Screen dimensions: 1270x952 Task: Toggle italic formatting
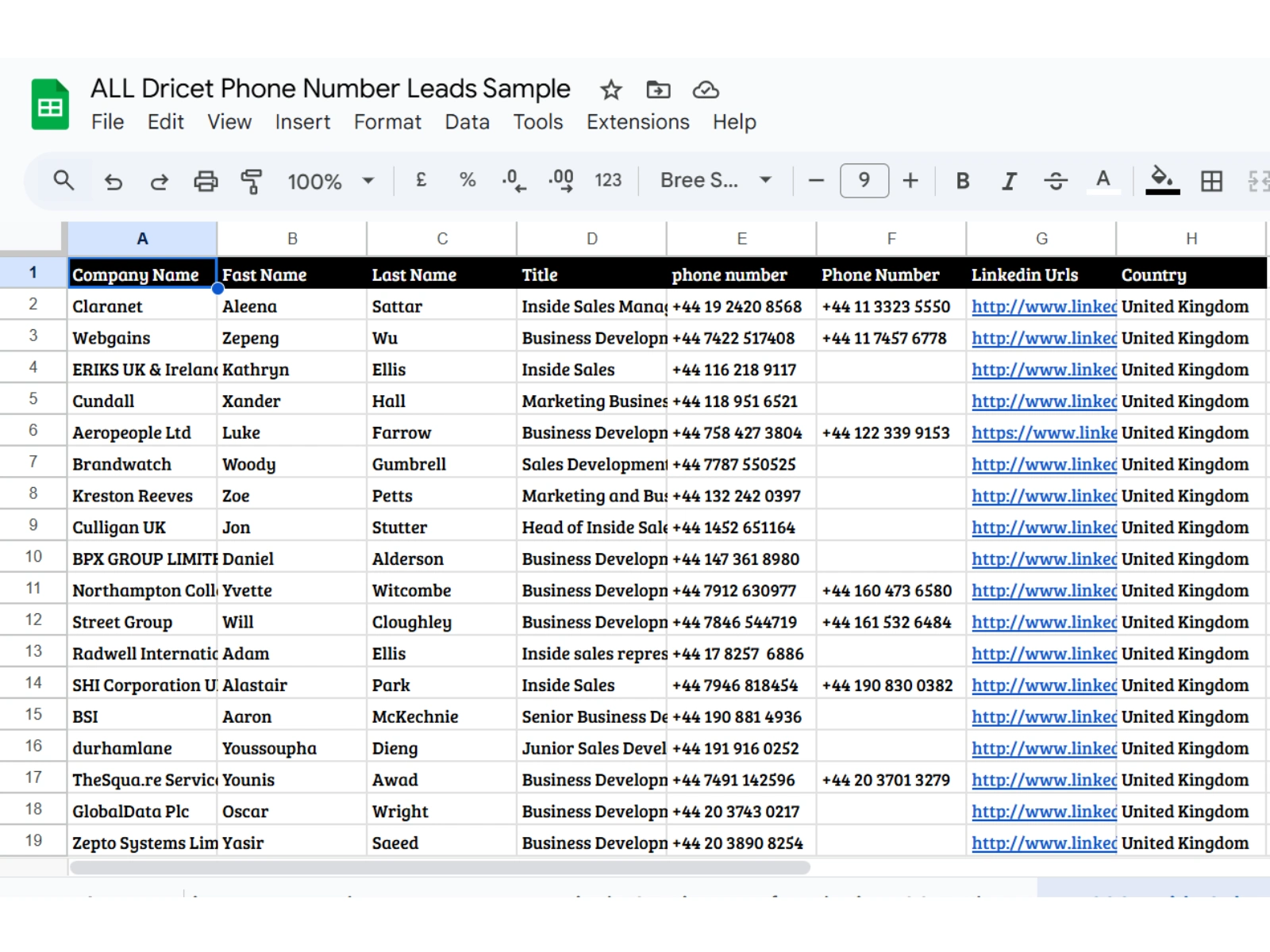click(1009, 181)
